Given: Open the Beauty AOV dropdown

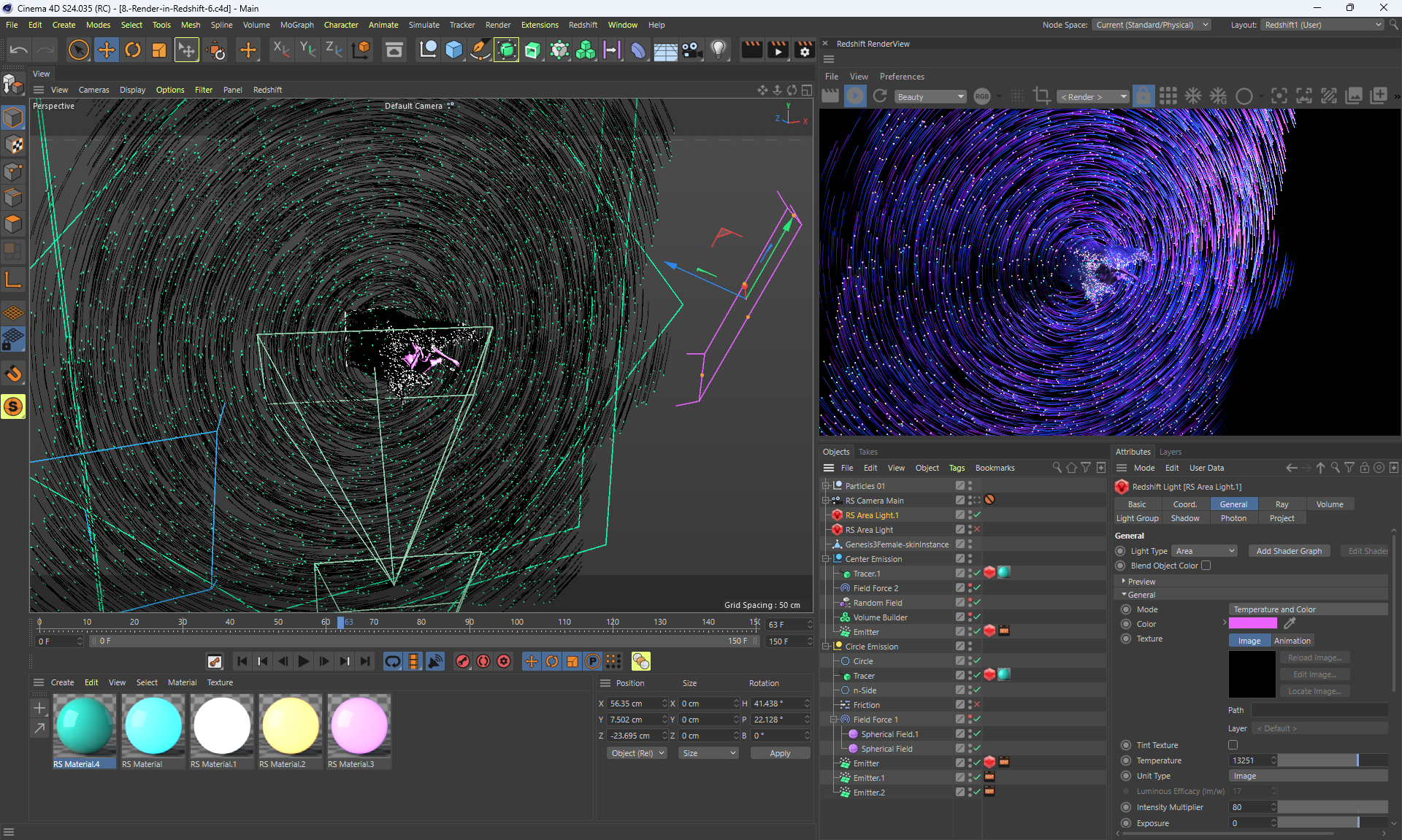Looking at the screenshot, I should coord(930,97).
